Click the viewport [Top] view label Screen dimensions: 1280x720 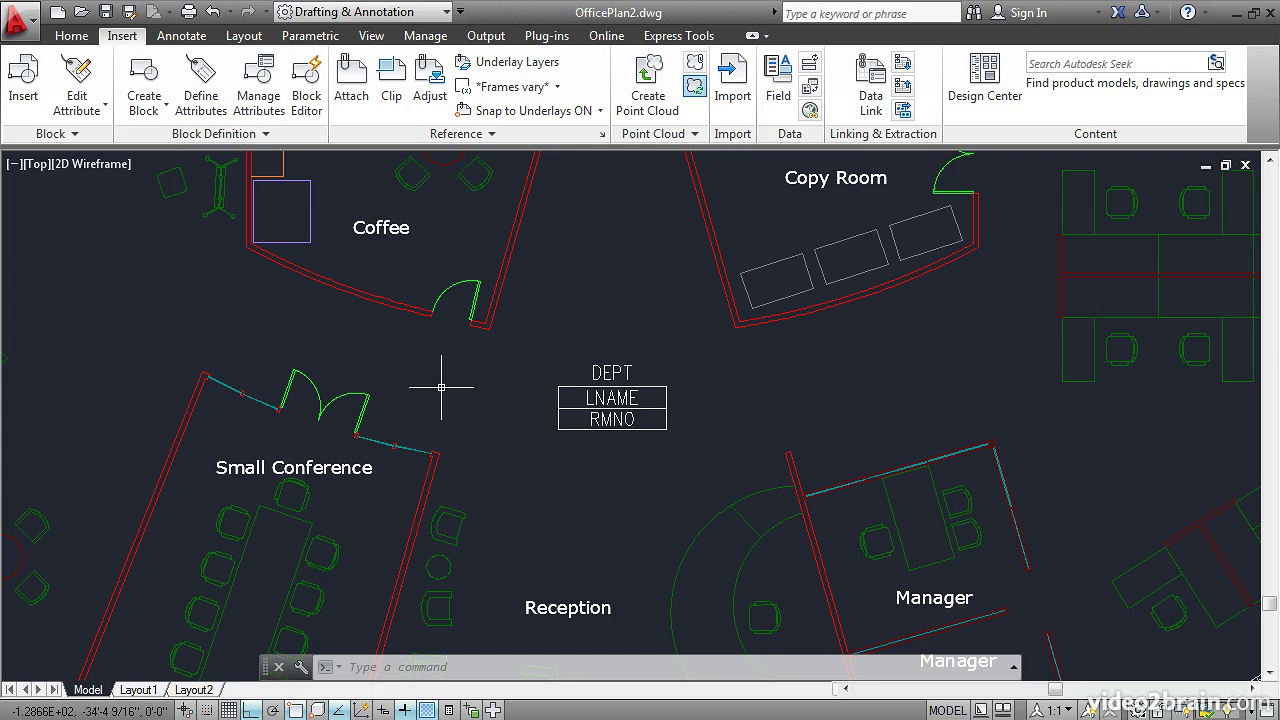point(37,164)
